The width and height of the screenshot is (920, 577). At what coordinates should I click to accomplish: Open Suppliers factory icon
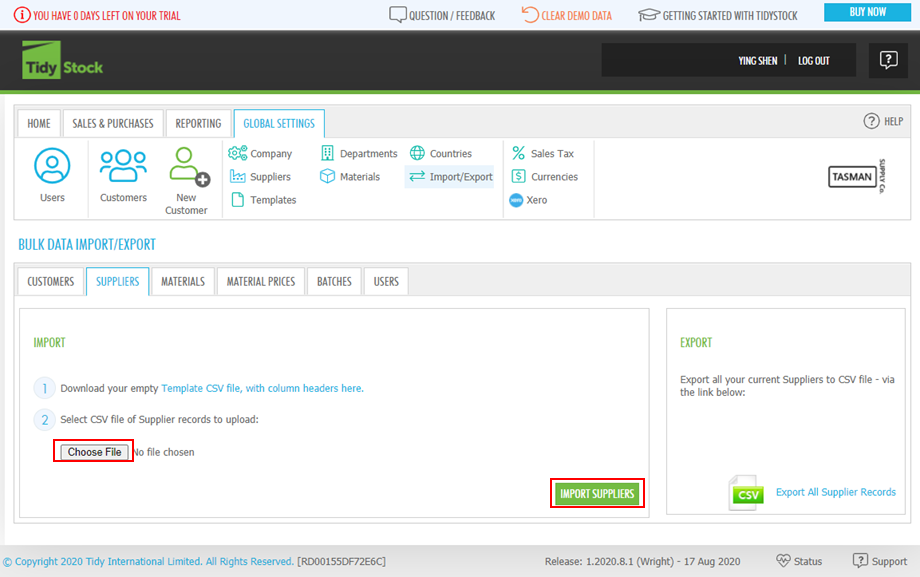[238, 177]
